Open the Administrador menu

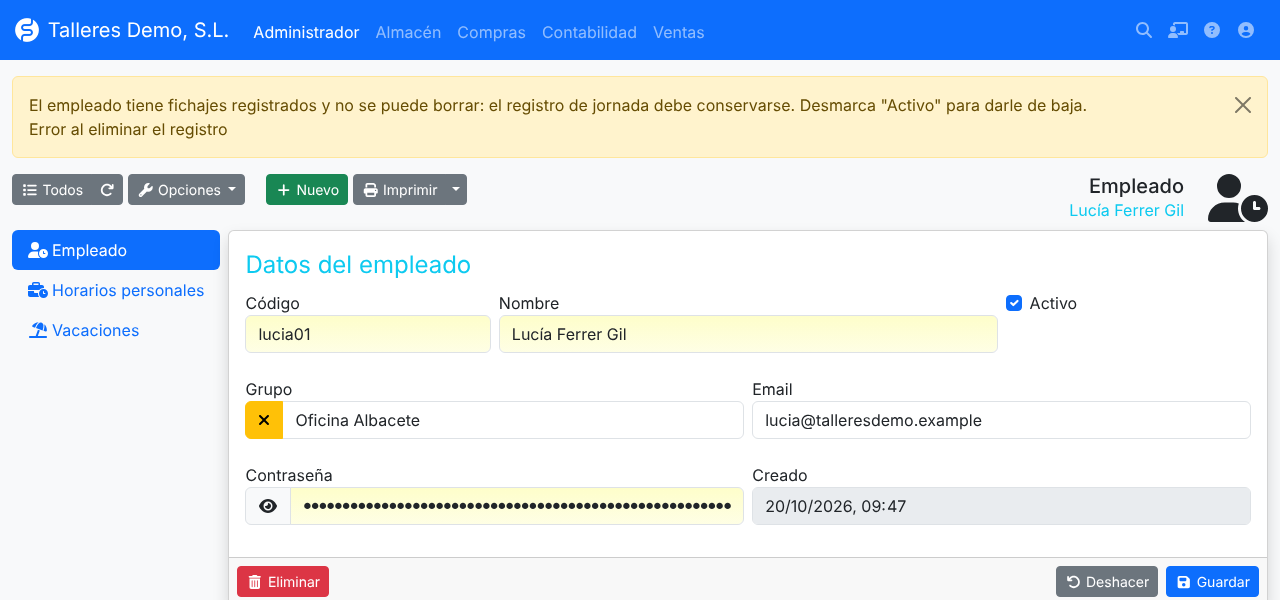pos(306,32)
